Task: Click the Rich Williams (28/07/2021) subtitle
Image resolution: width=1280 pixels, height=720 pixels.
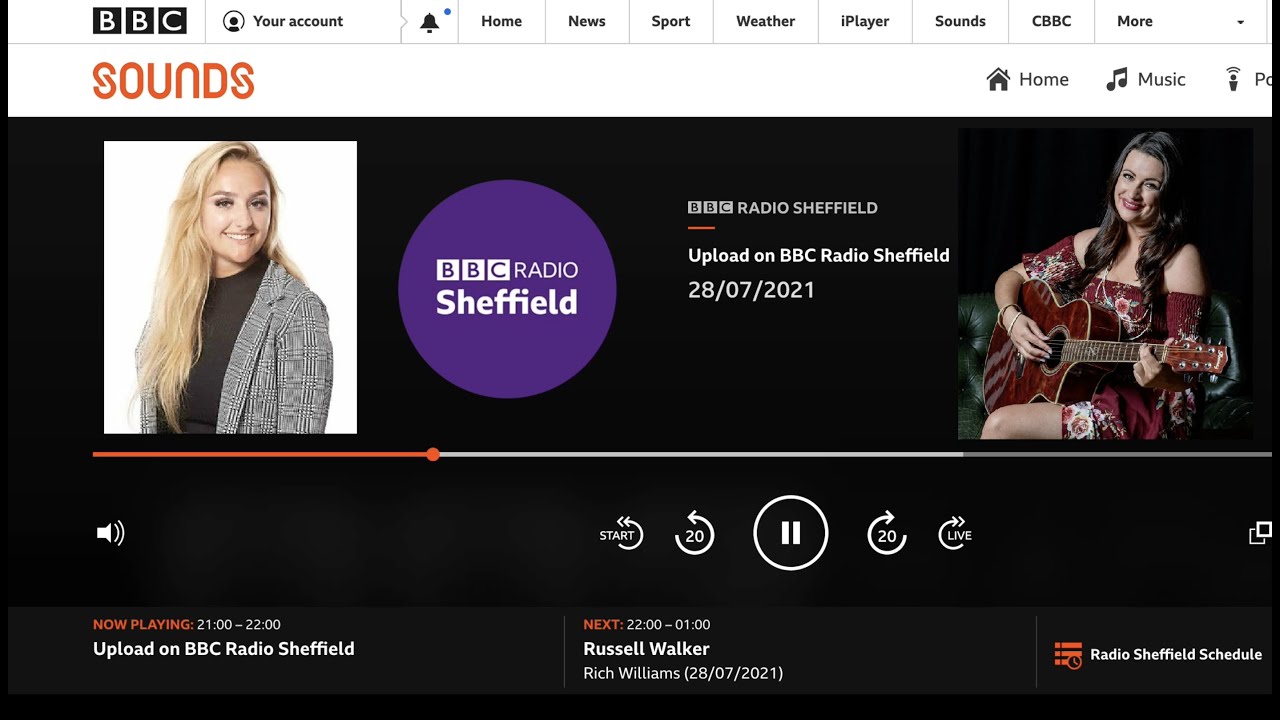Action: point(683,673)
